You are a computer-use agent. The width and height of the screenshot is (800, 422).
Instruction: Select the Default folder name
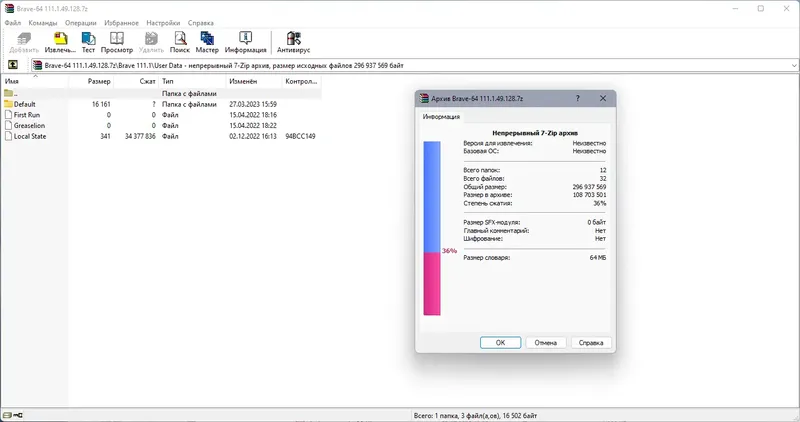tap(24, 104)
